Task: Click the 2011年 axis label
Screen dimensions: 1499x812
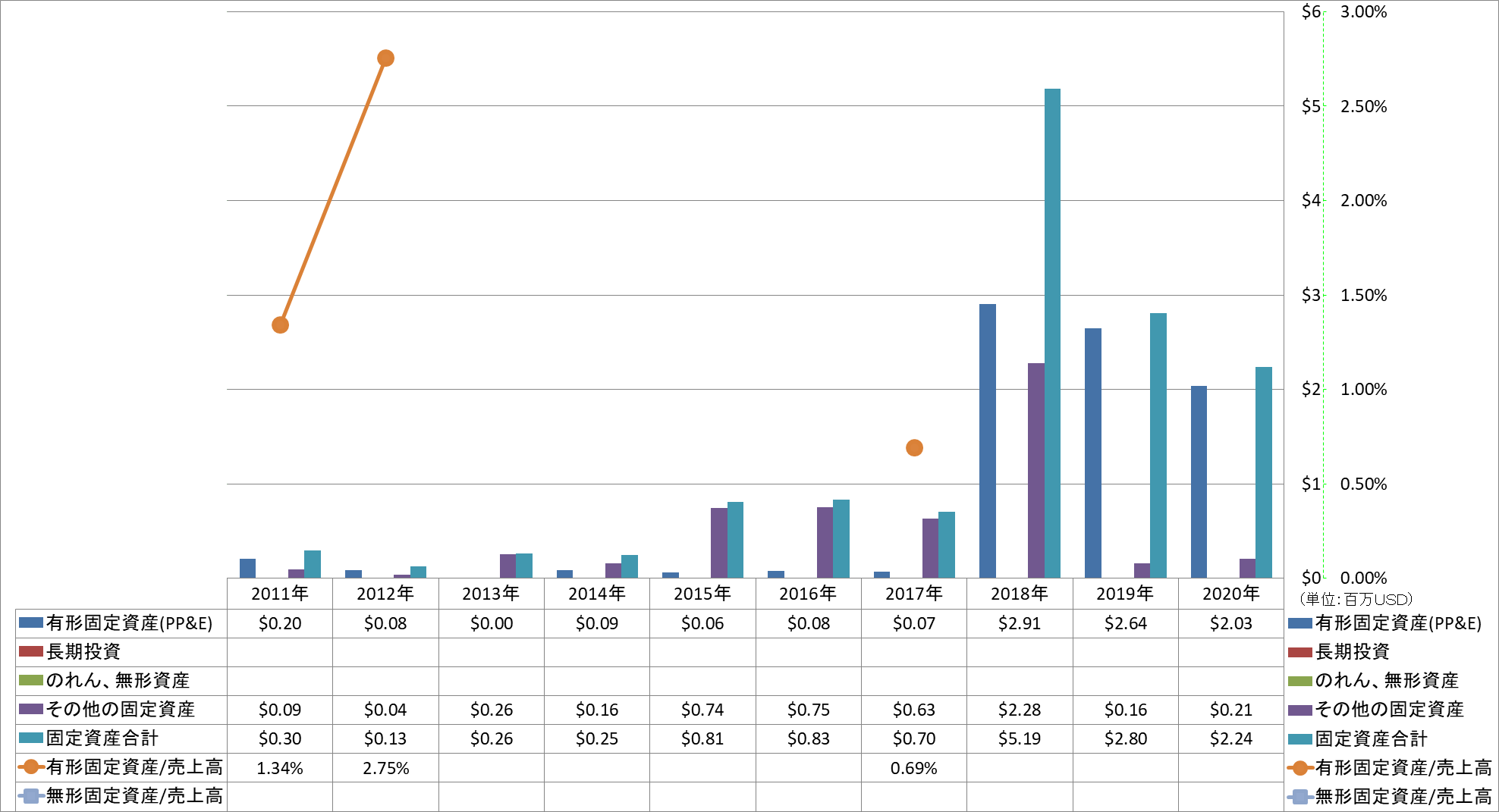Action: (280, 593)
